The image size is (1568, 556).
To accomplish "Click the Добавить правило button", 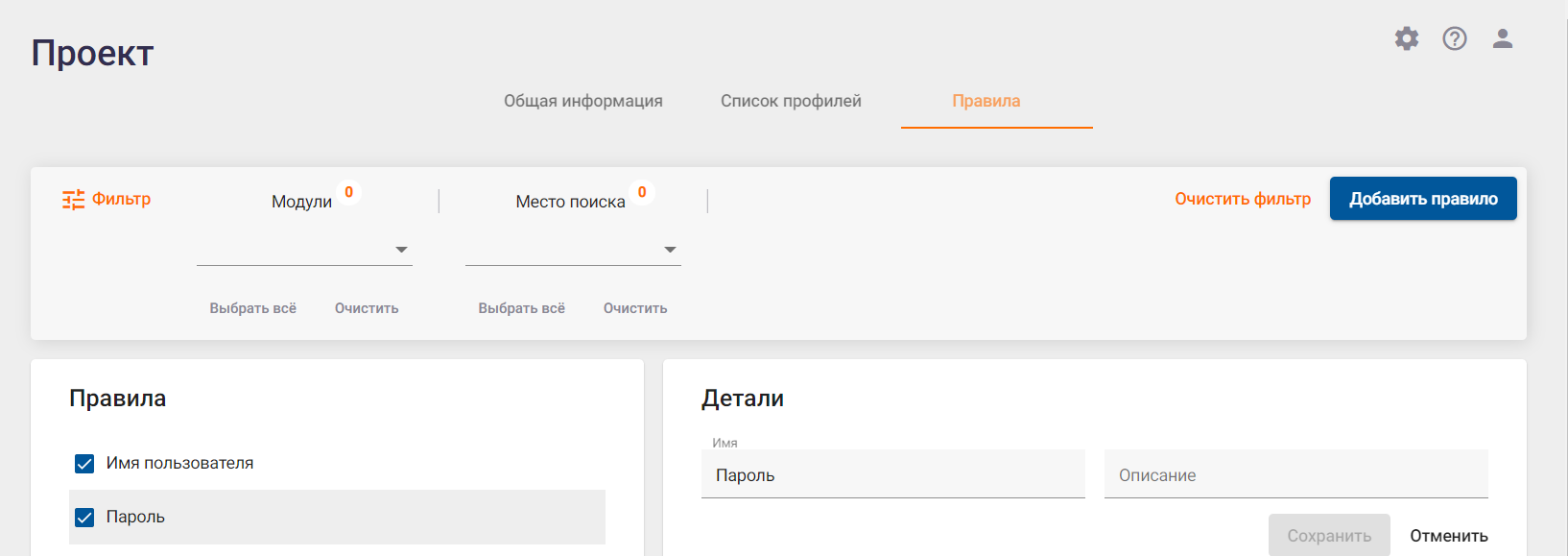I will 1423,199.
